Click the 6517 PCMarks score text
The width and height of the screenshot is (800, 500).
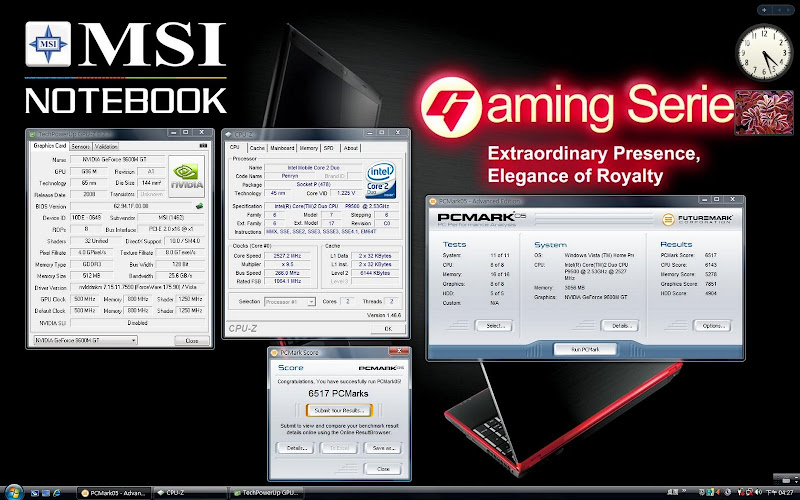click(338, 393)
